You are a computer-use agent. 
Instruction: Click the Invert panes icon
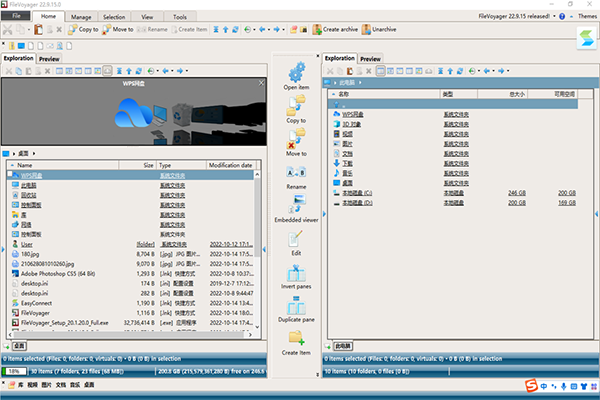pyautogui.click(x=296, y=273)
